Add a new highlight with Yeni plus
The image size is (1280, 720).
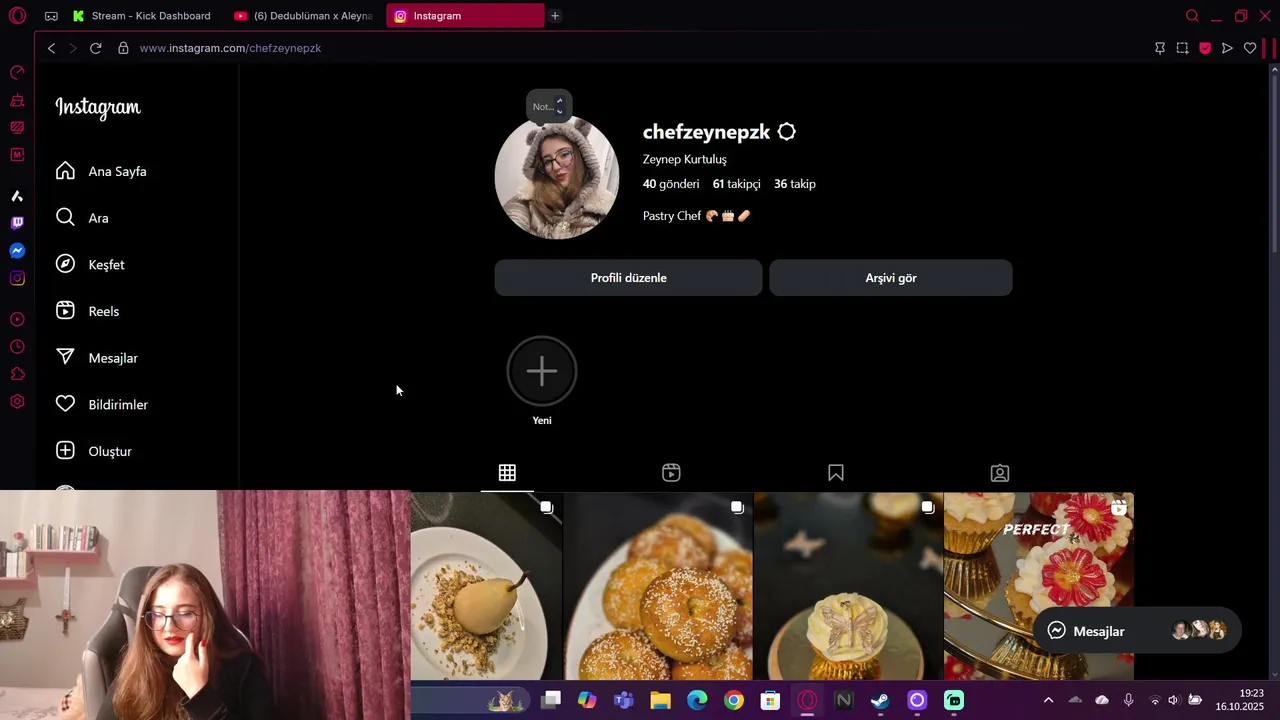click(x=542, y=372)
